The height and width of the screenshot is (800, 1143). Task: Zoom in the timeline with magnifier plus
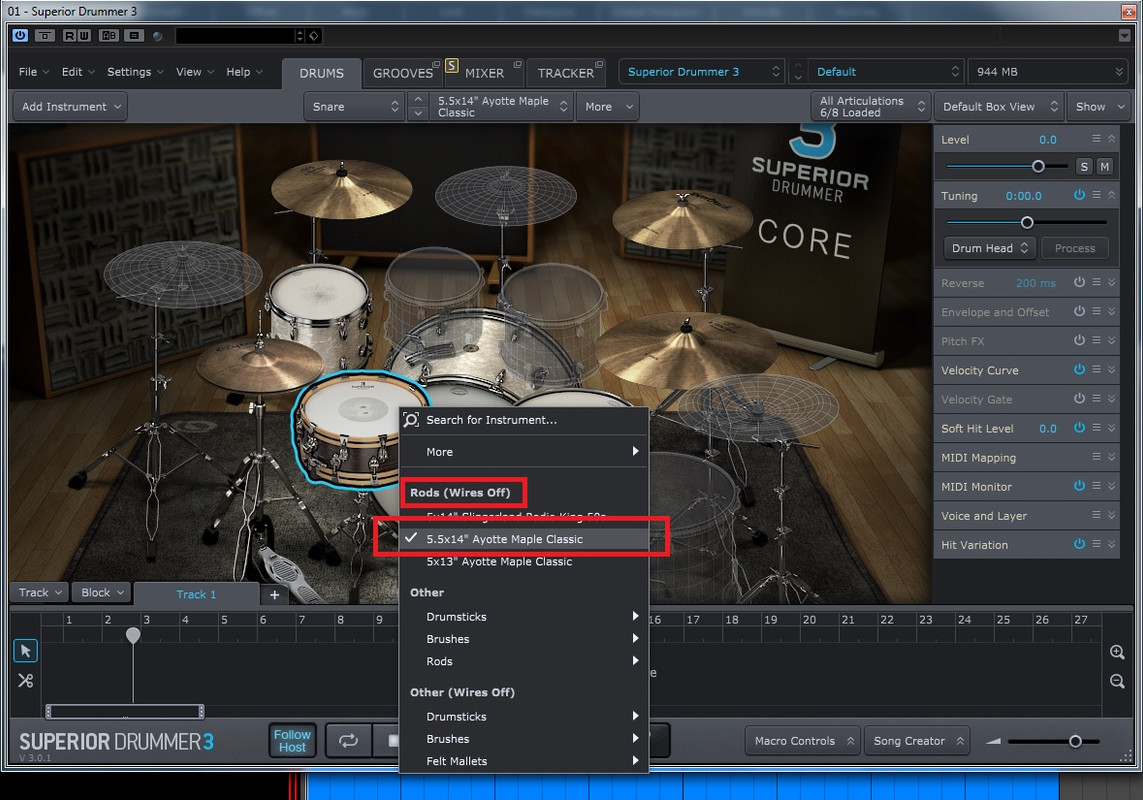[1117, 652]
